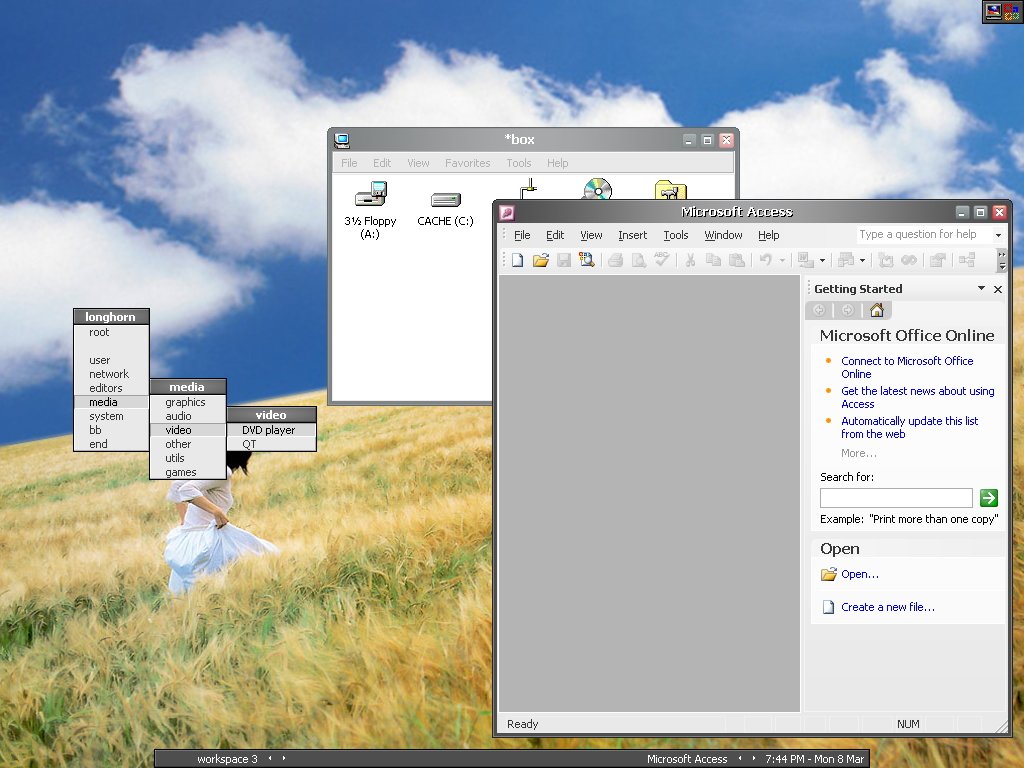Open the Help menu in Microsoft Access
The height and width of the screenshot is (768, 1024).
click(769, 235)
